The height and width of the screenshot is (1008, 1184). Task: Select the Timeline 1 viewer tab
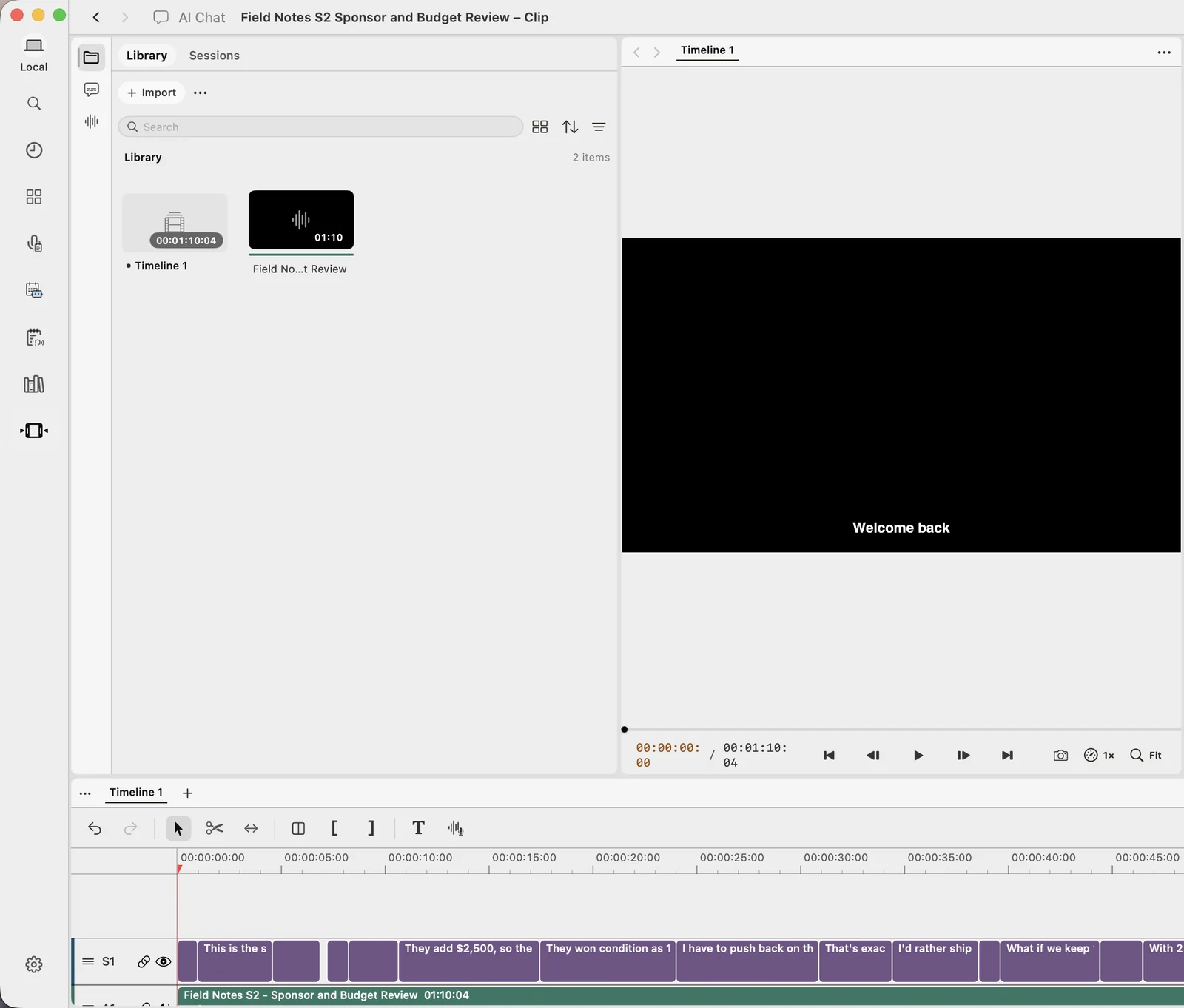click(707, 50)
